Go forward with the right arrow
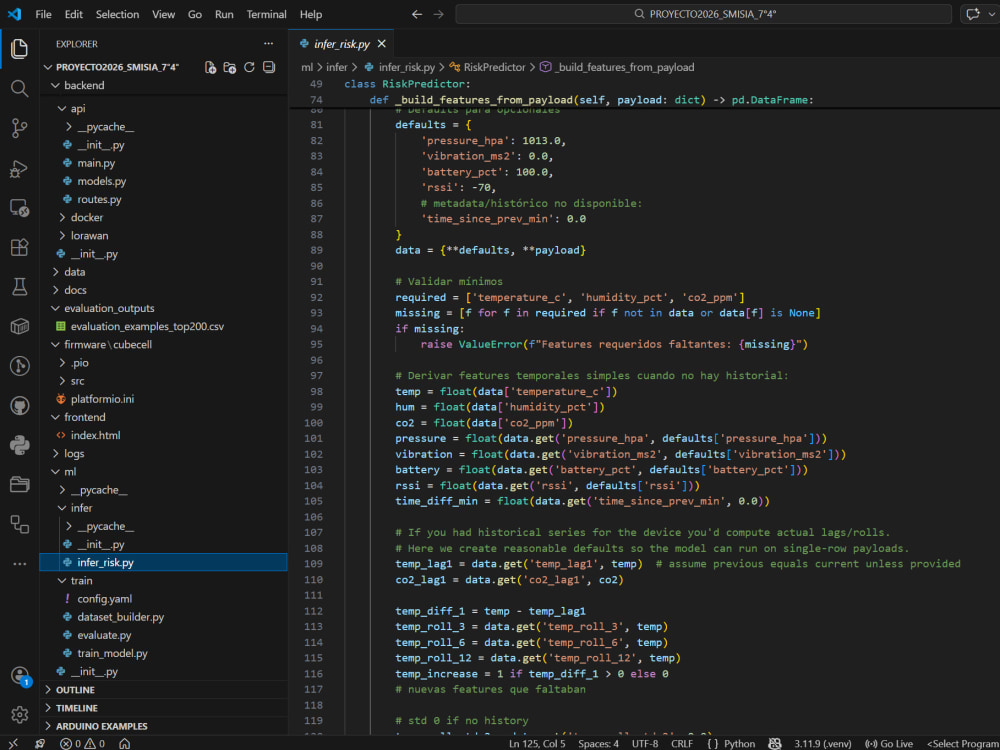Viewport: 1000px width, 750px height. point(438,14)
